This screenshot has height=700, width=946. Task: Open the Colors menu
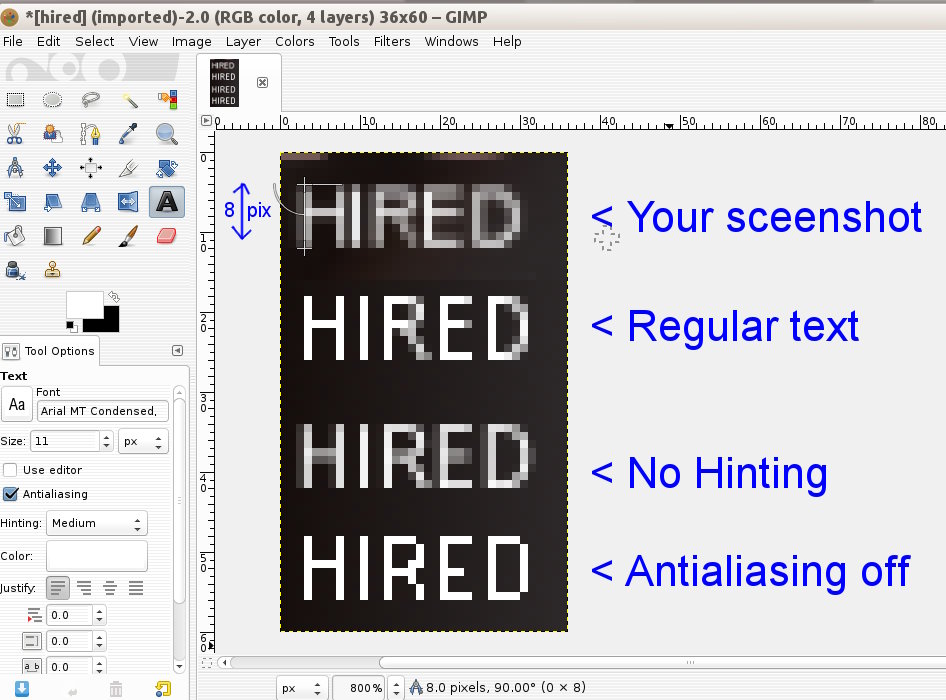[294, 42]
